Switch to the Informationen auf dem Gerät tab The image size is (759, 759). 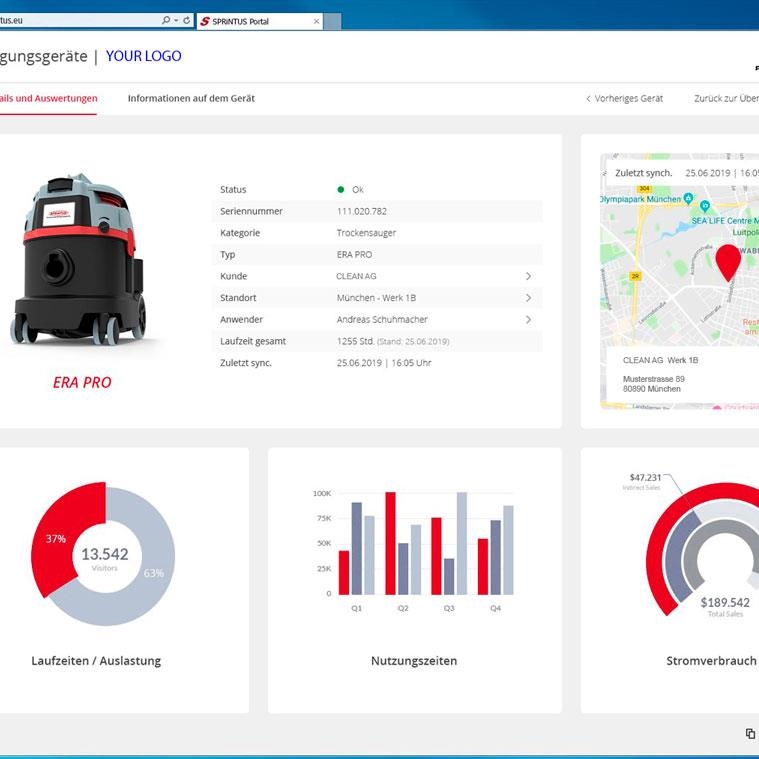191,99
